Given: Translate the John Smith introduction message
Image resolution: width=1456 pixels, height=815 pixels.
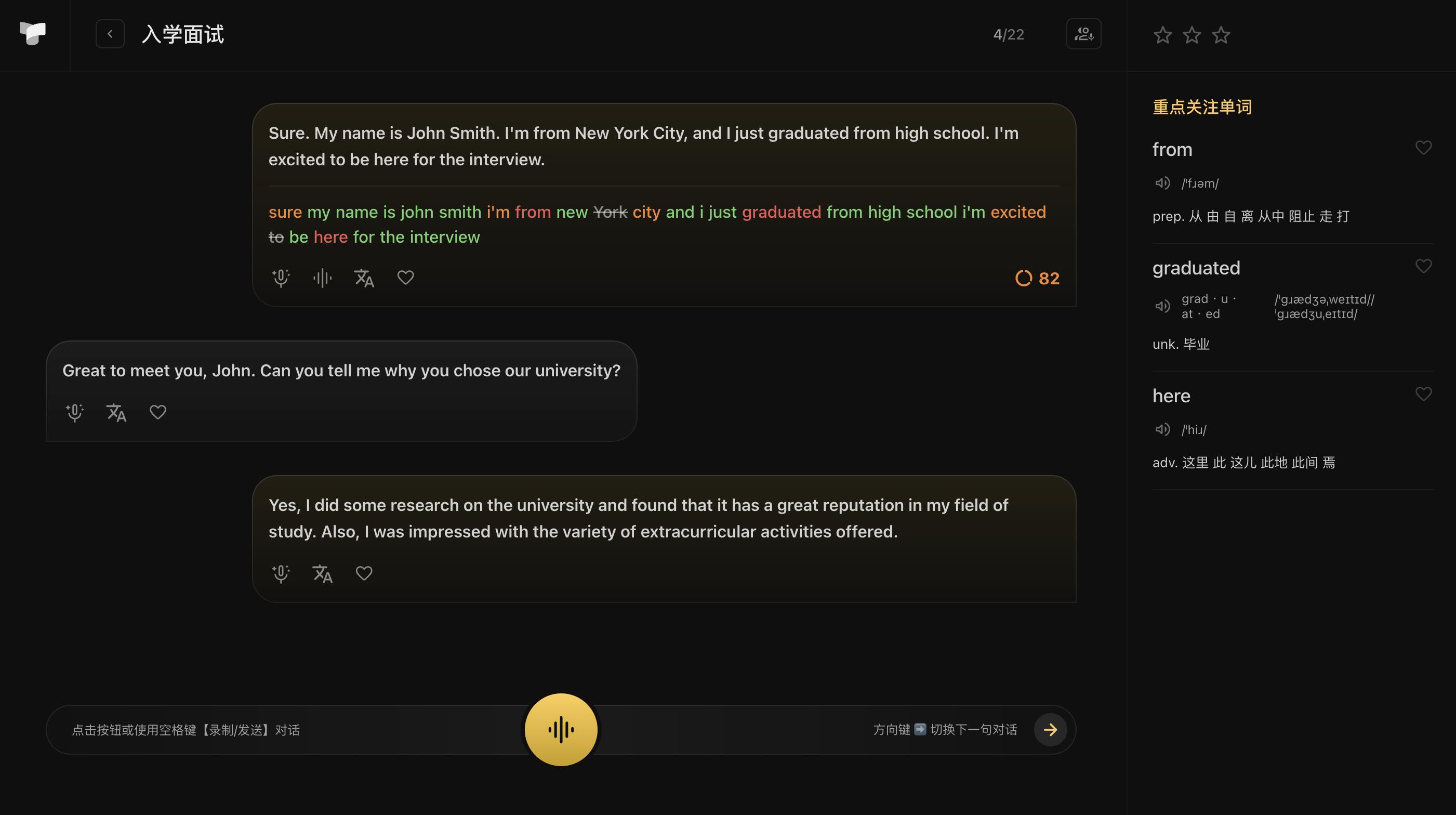Looking at the screenshot, I should click(364, 278).
